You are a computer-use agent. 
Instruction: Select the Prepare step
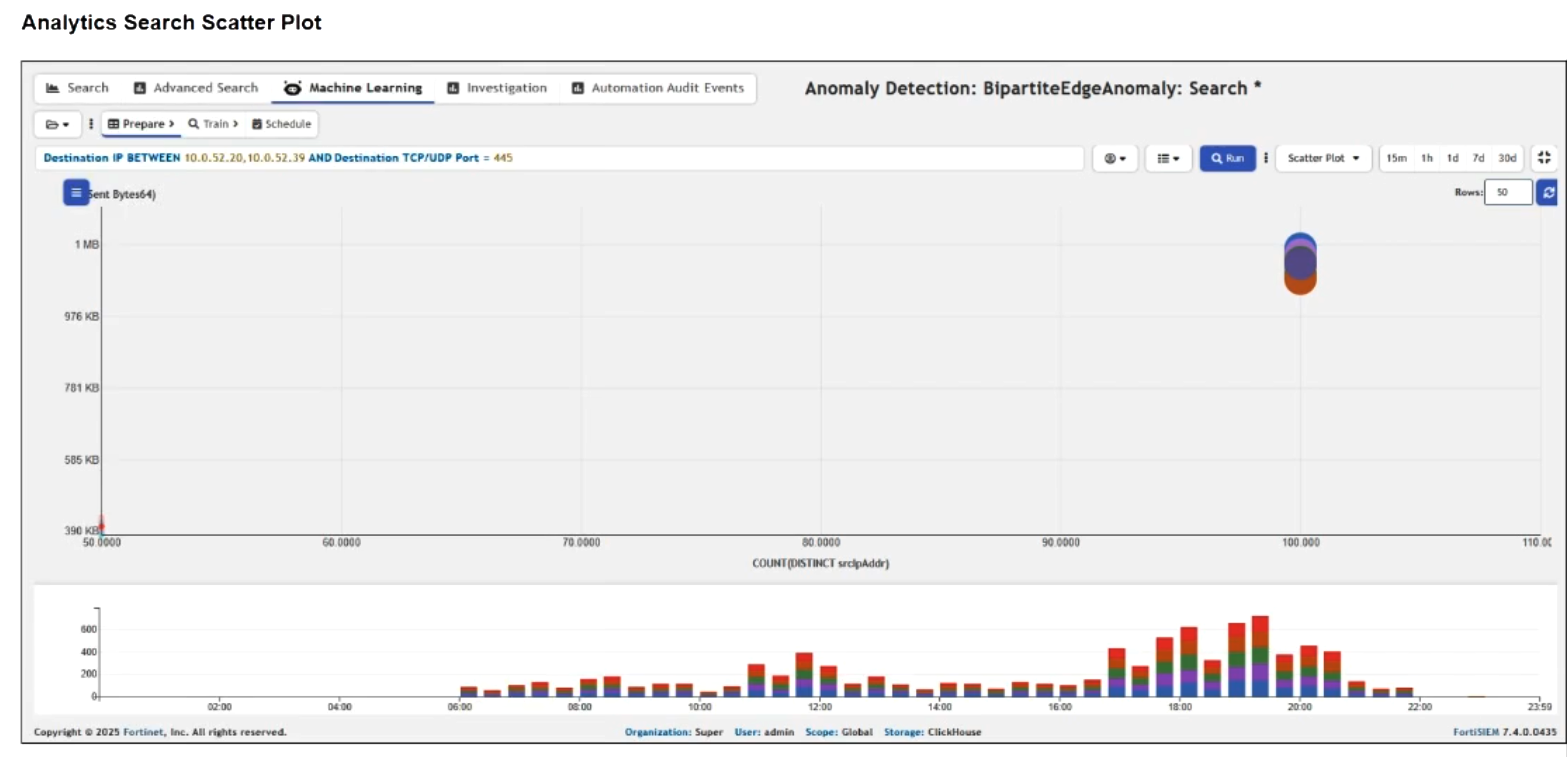(x=141, y=124)
